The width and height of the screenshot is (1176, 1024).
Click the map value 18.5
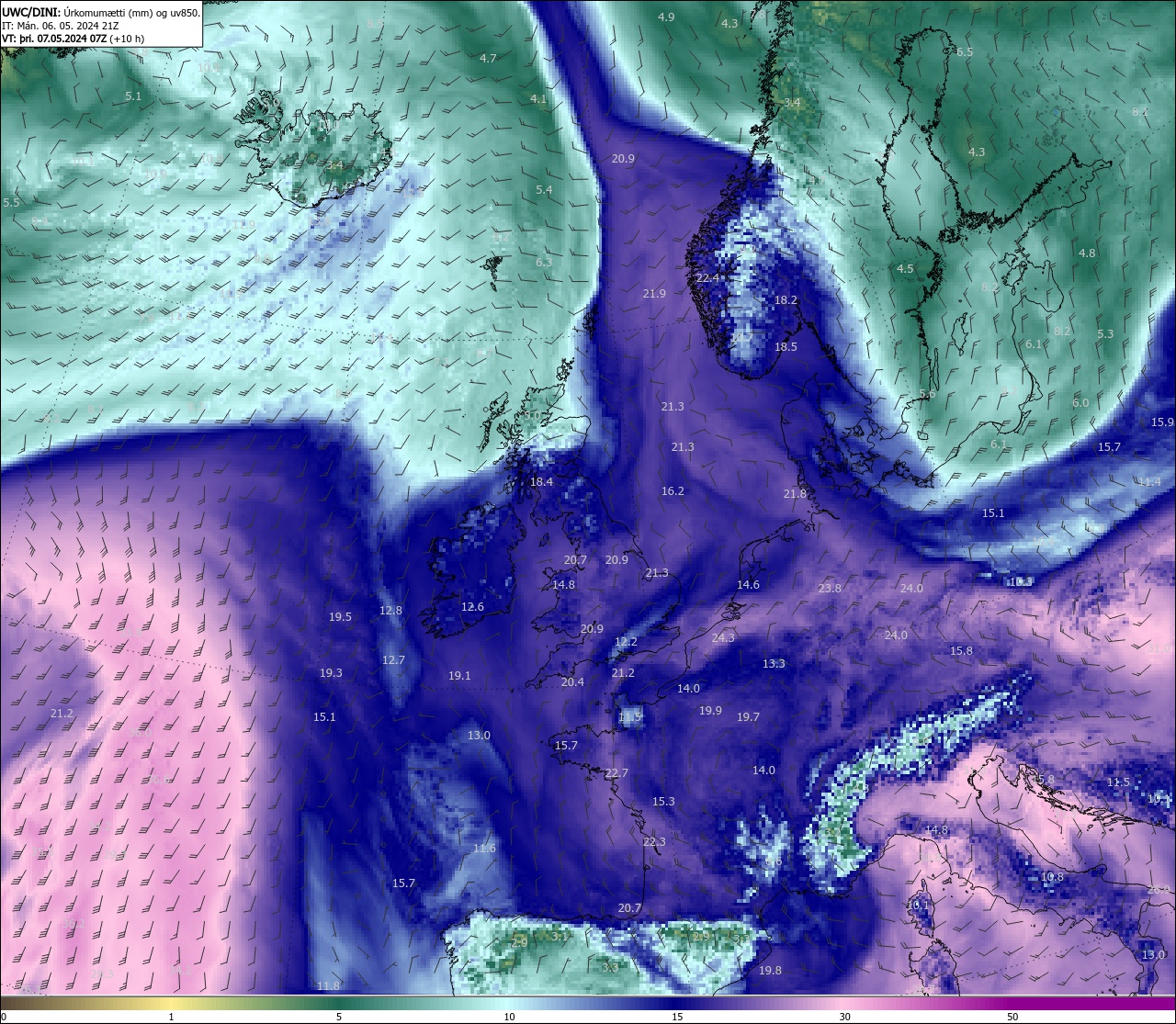786,347
